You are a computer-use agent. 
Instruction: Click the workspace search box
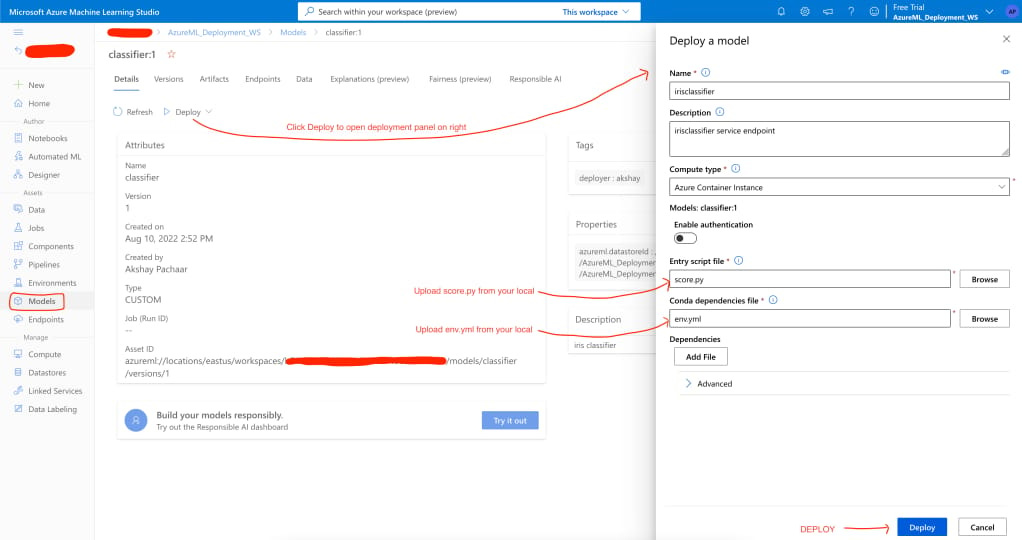click(430, 12)
